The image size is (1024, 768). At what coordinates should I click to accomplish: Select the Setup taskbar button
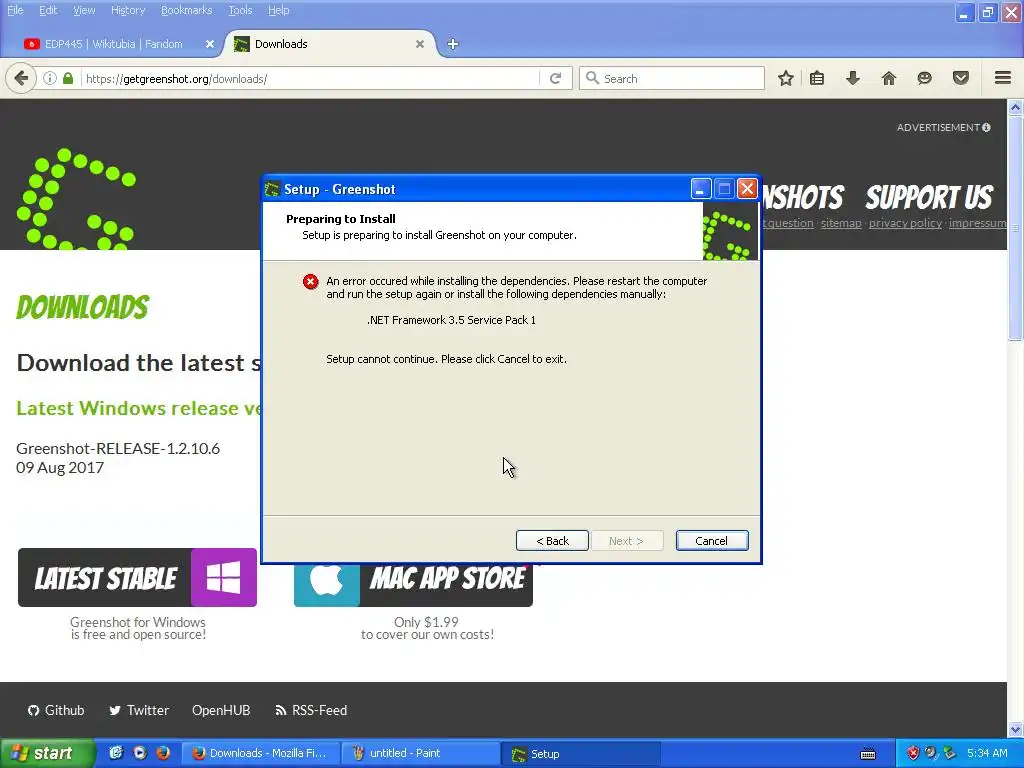581,753
